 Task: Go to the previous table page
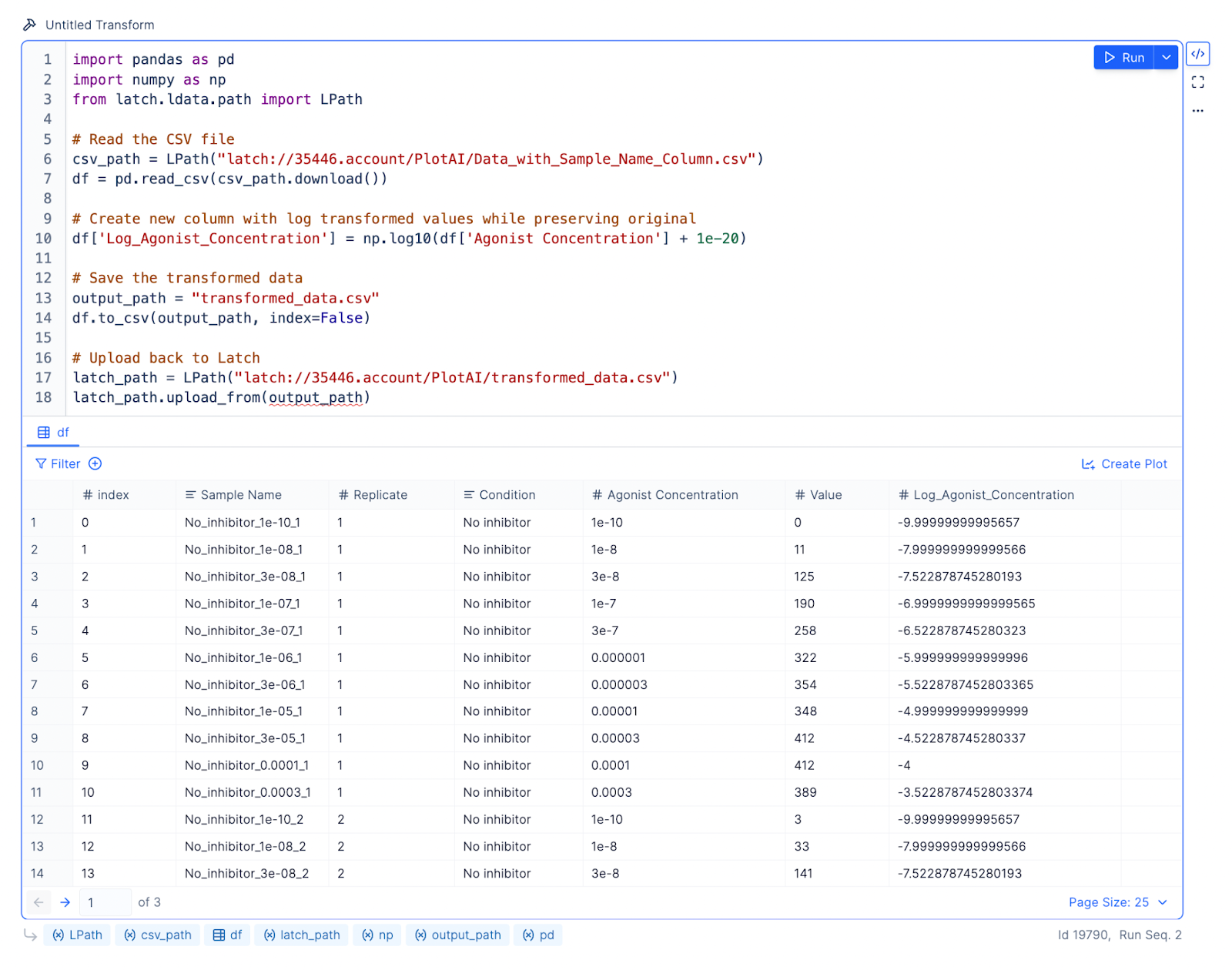point(38,902)
